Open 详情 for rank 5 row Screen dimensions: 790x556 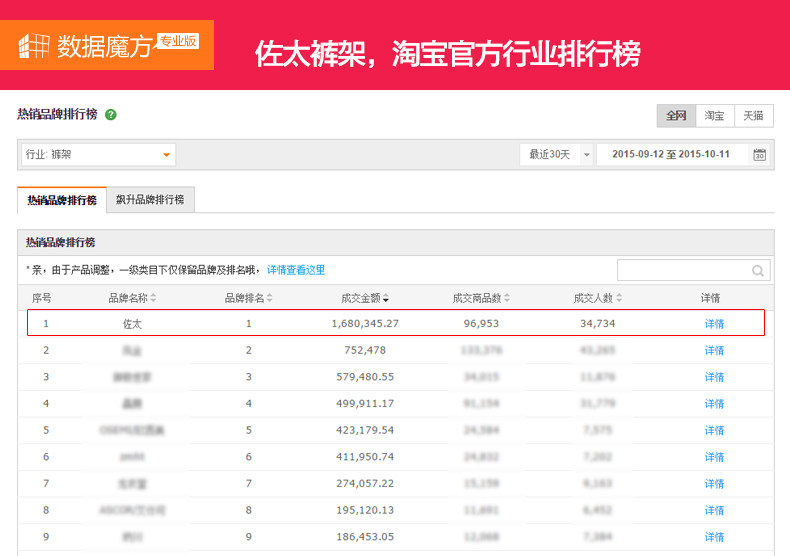(x=714, y=431)
